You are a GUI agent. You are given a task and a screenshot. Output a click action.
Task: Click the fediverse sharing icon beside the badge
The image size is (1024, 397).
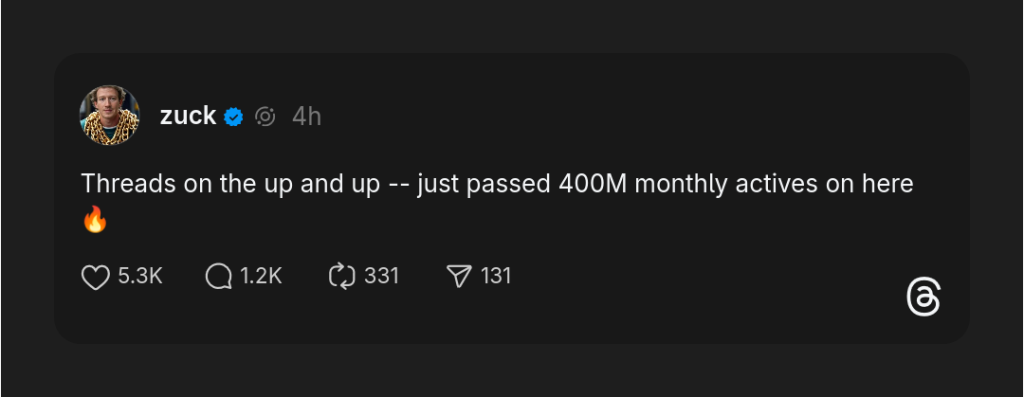[x=264, y=117]
